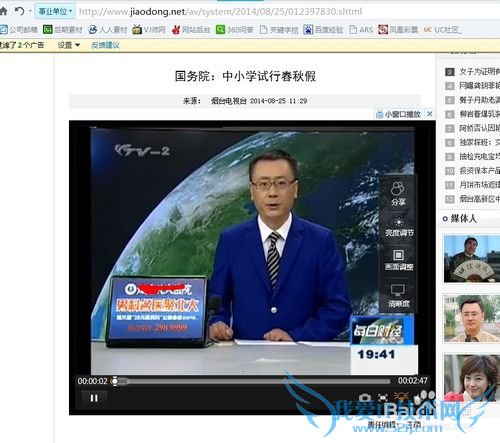Open the 清晰度 clarity option in the player
The height and width of the screenshot is (443, 500).
click(398, 296)
